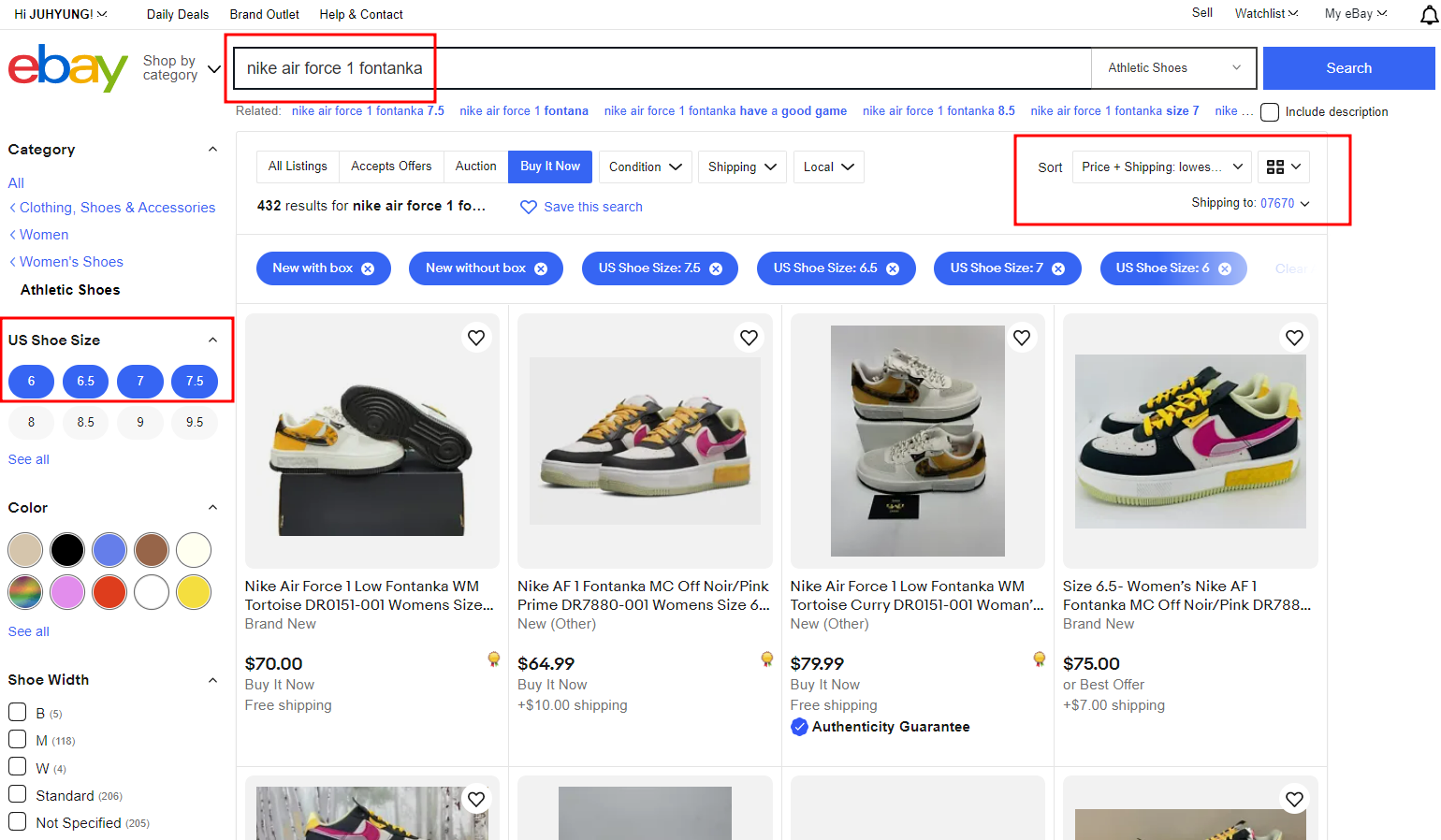Open the Sort by Price + Shipping dropdown
This screenshot has height=840, width=1441.
(x=1161, y=167)
